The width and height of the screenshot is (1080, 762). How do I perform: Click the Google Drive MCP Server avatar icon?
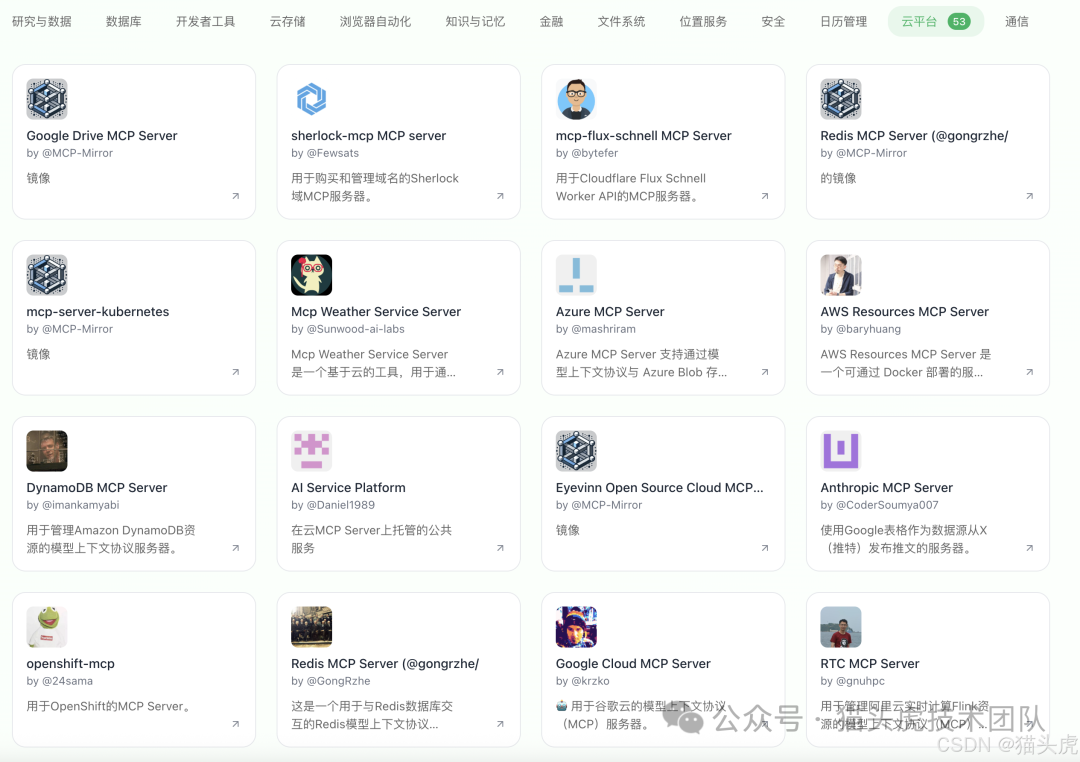point(47,99)
